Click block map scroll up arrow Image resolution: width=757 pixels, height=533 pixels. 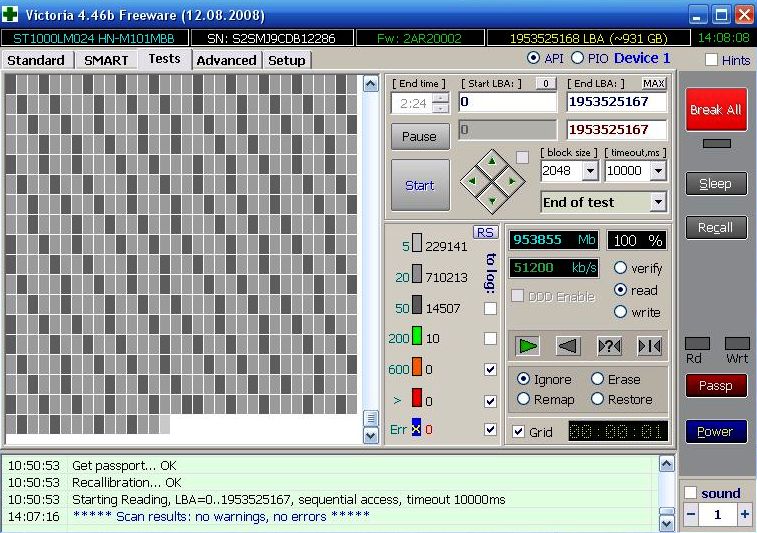(x=370, y=84)
